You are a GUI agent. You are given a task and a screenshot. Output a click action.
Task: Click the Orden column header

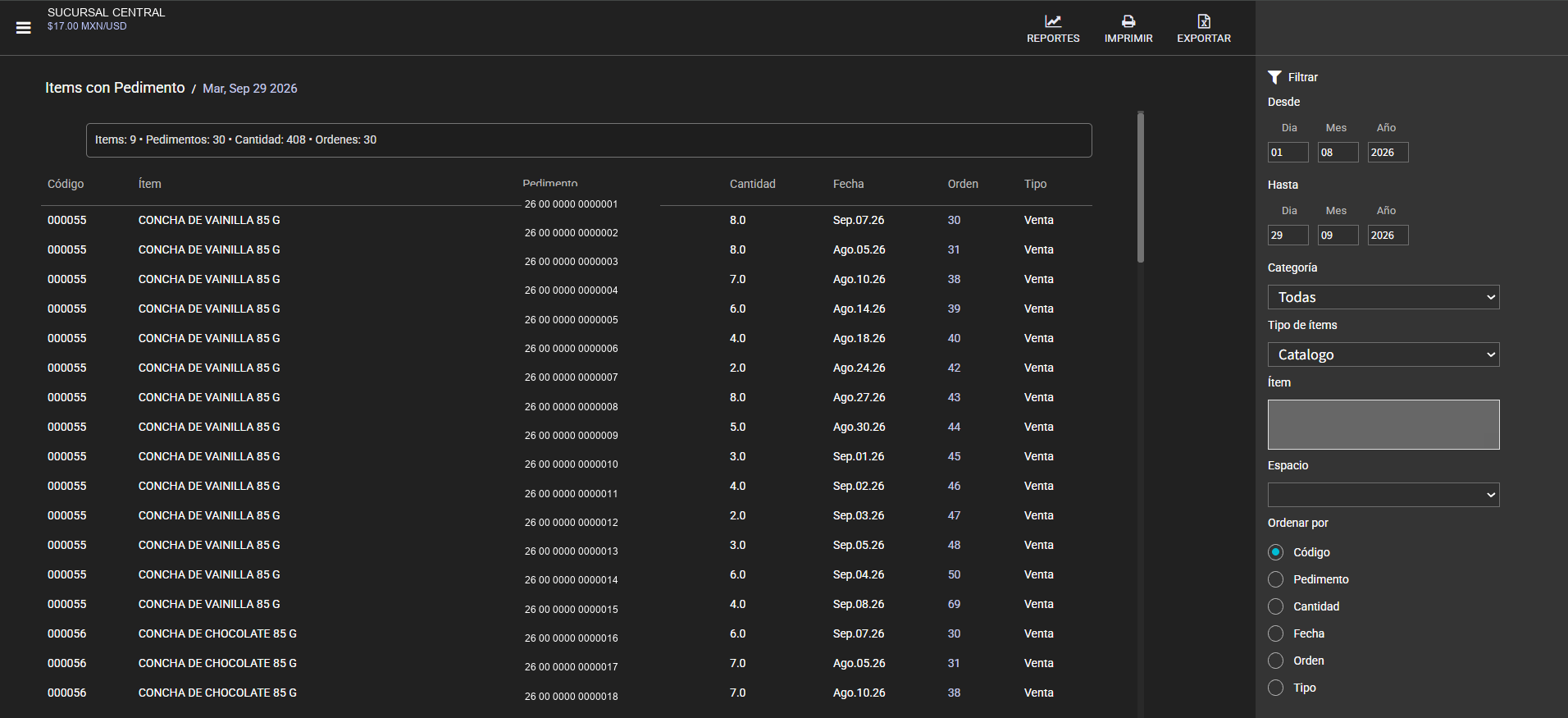963,184
